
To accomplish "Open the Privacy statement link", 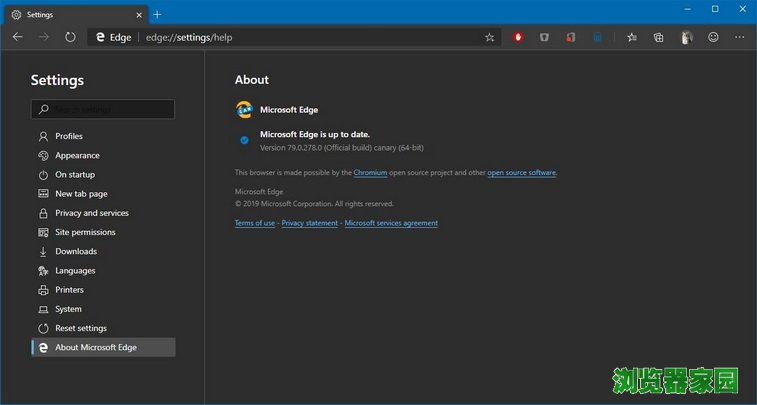I will [x=310, y=223].
